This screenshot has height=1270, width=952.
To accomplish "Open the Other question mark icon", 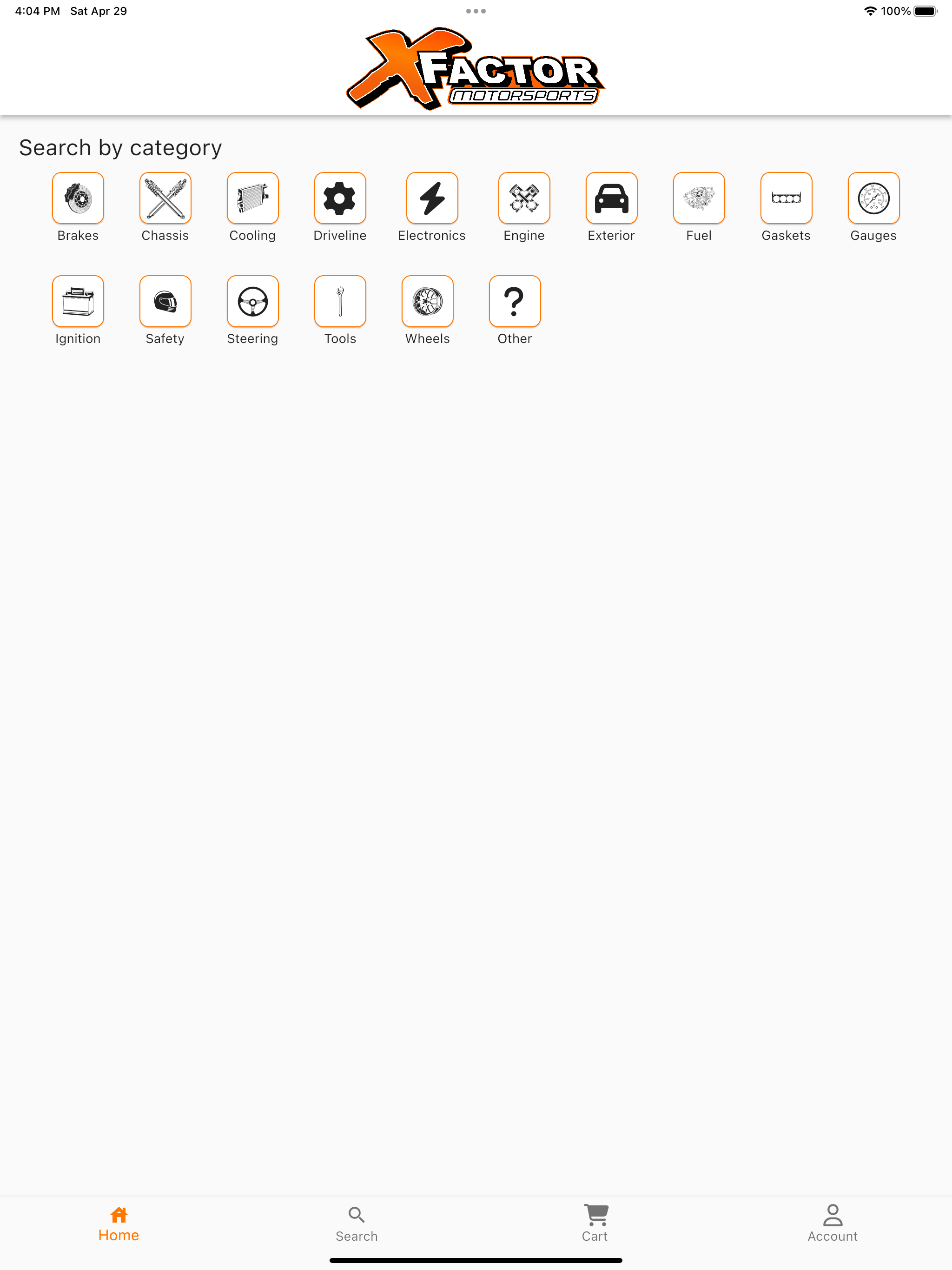I will tap(515, 301).
